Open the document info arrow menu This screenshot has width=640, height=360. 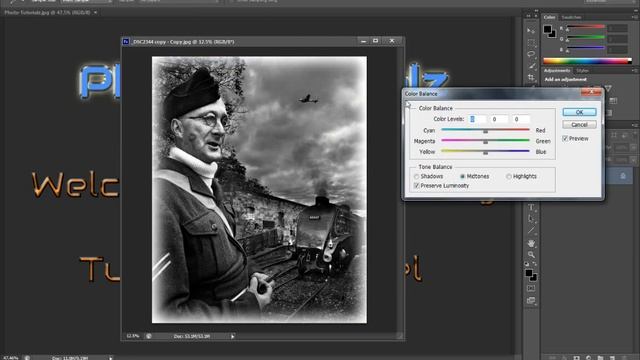click(x=233, y=336)
